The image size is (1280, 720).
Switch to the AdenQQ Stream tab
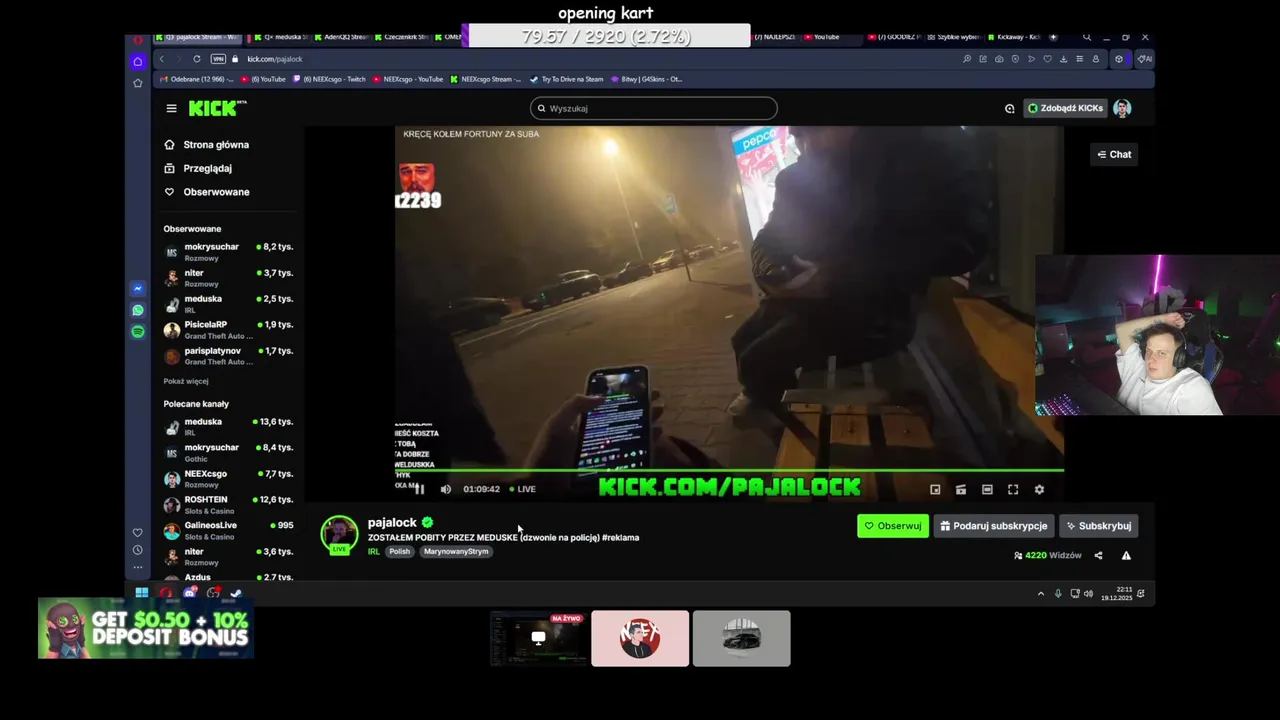(340, 37)
